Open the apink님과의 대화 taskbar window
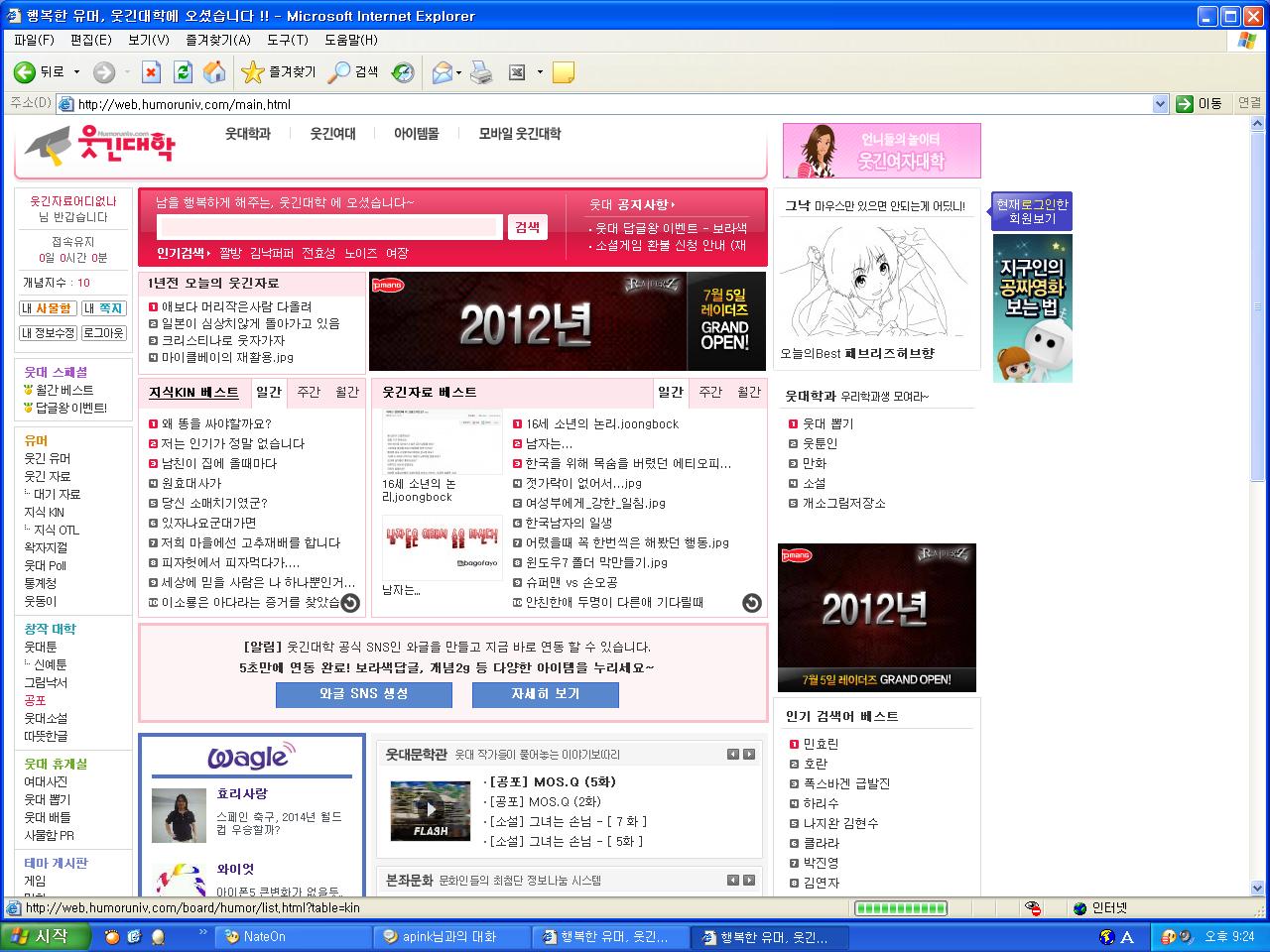The image size is (1270, 952). (x=450, y=937)
